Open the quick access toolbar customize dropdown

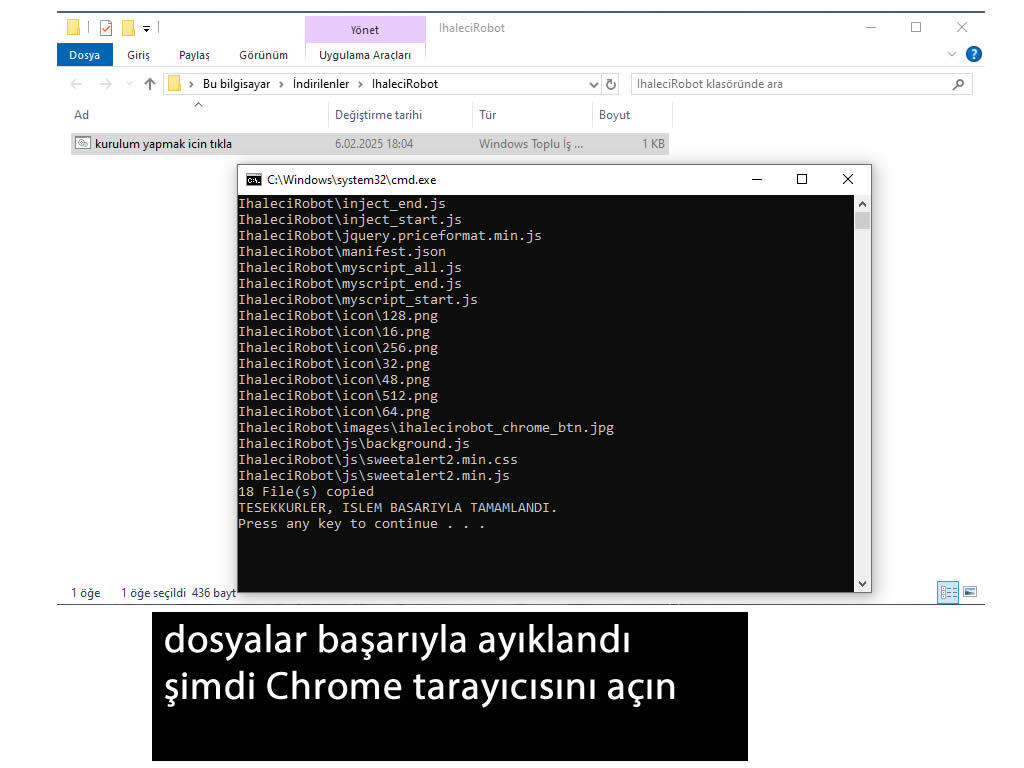pos(146,28)
